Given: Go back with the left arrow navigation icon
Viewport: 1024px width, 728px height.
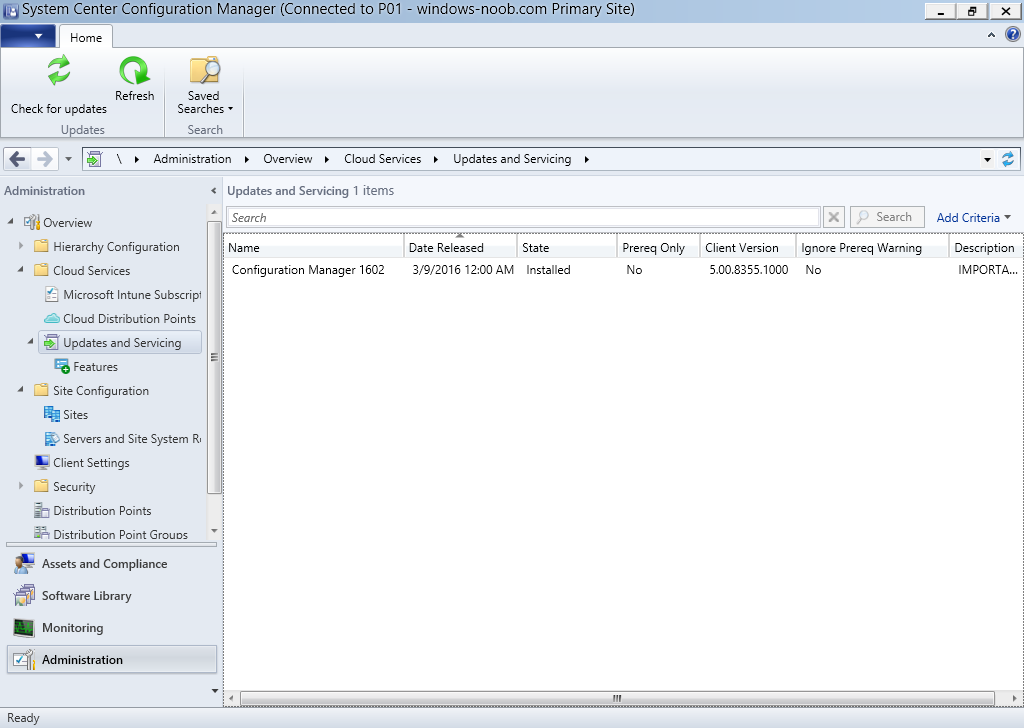Looking at the screenshot, I should click(18, 159).
